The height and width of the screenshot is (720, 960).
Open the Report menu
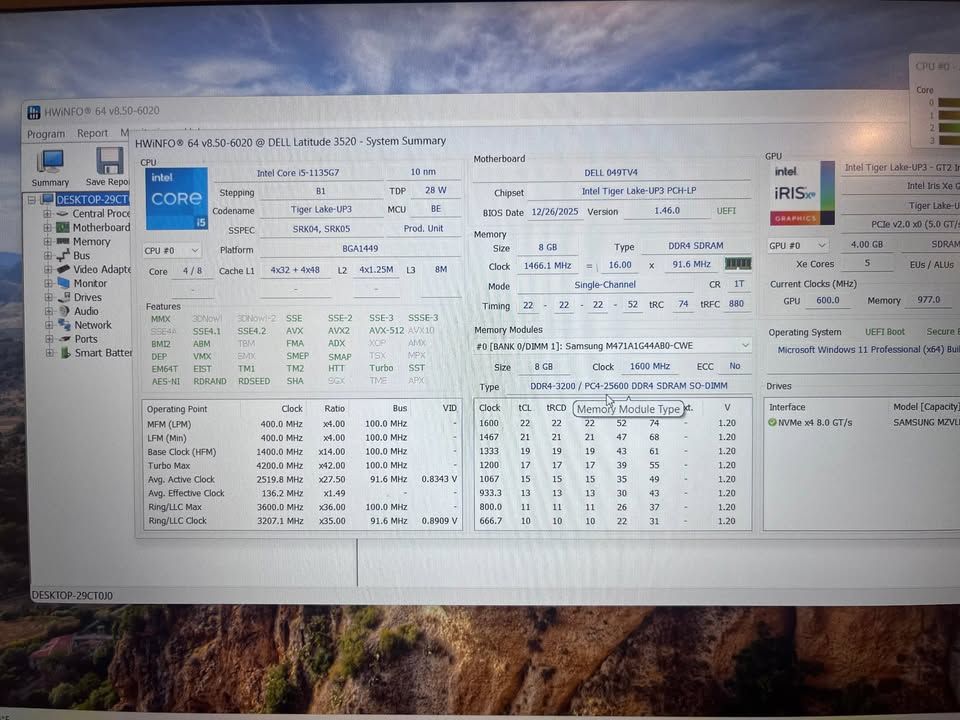pos(92,133)
